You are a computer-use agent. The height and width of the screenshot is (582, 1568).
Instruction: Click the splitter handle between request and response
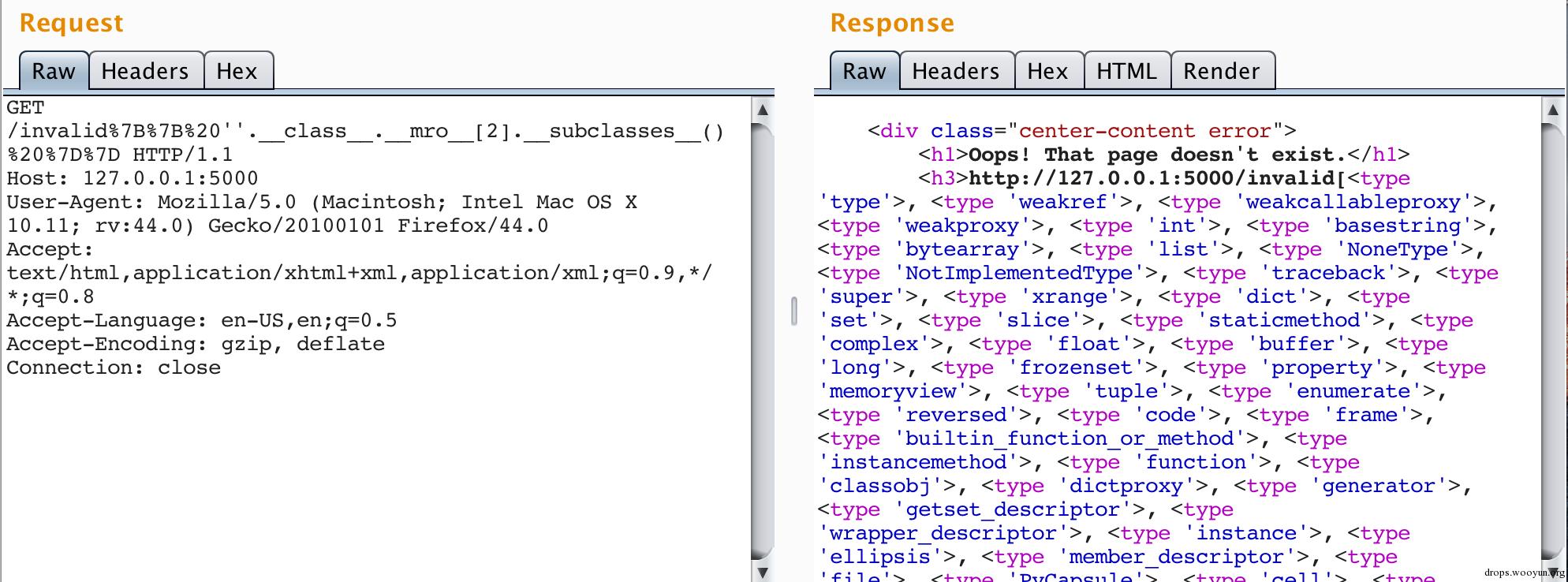coord(793,310)
